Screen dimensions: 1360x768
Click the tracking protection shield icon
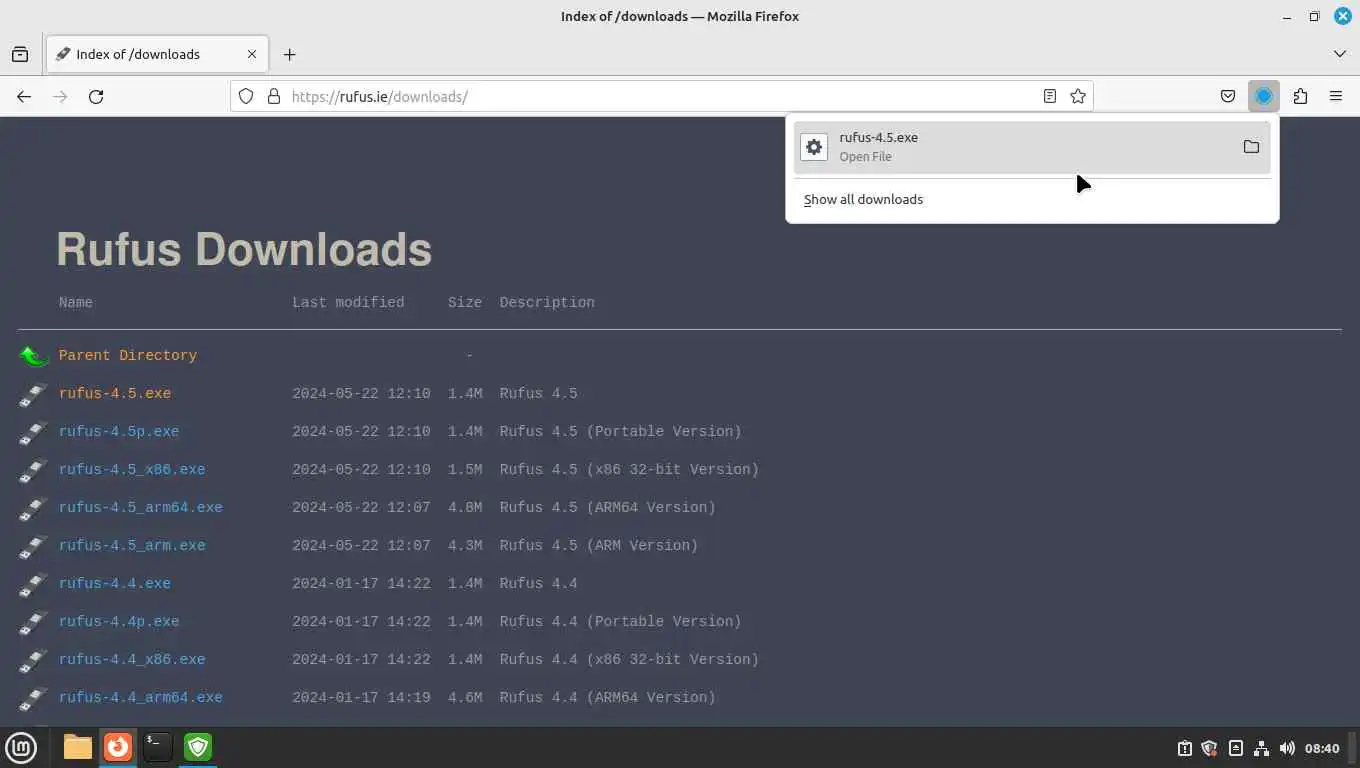coord(246,96)
